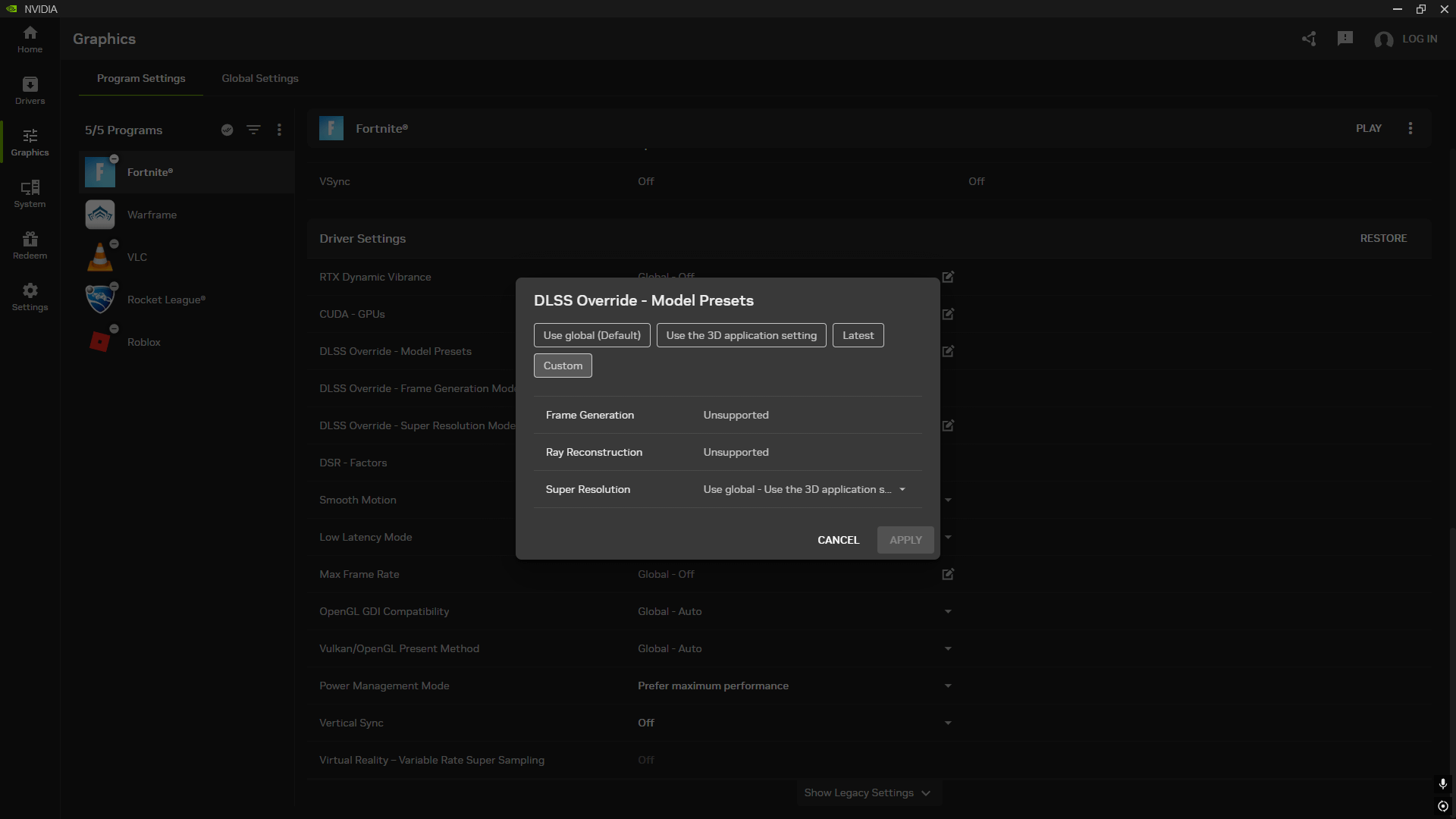Edit RTX Dynamic Vibrance setting
The height and width of the screenshot is (819, 1456).
click(948, 277)
